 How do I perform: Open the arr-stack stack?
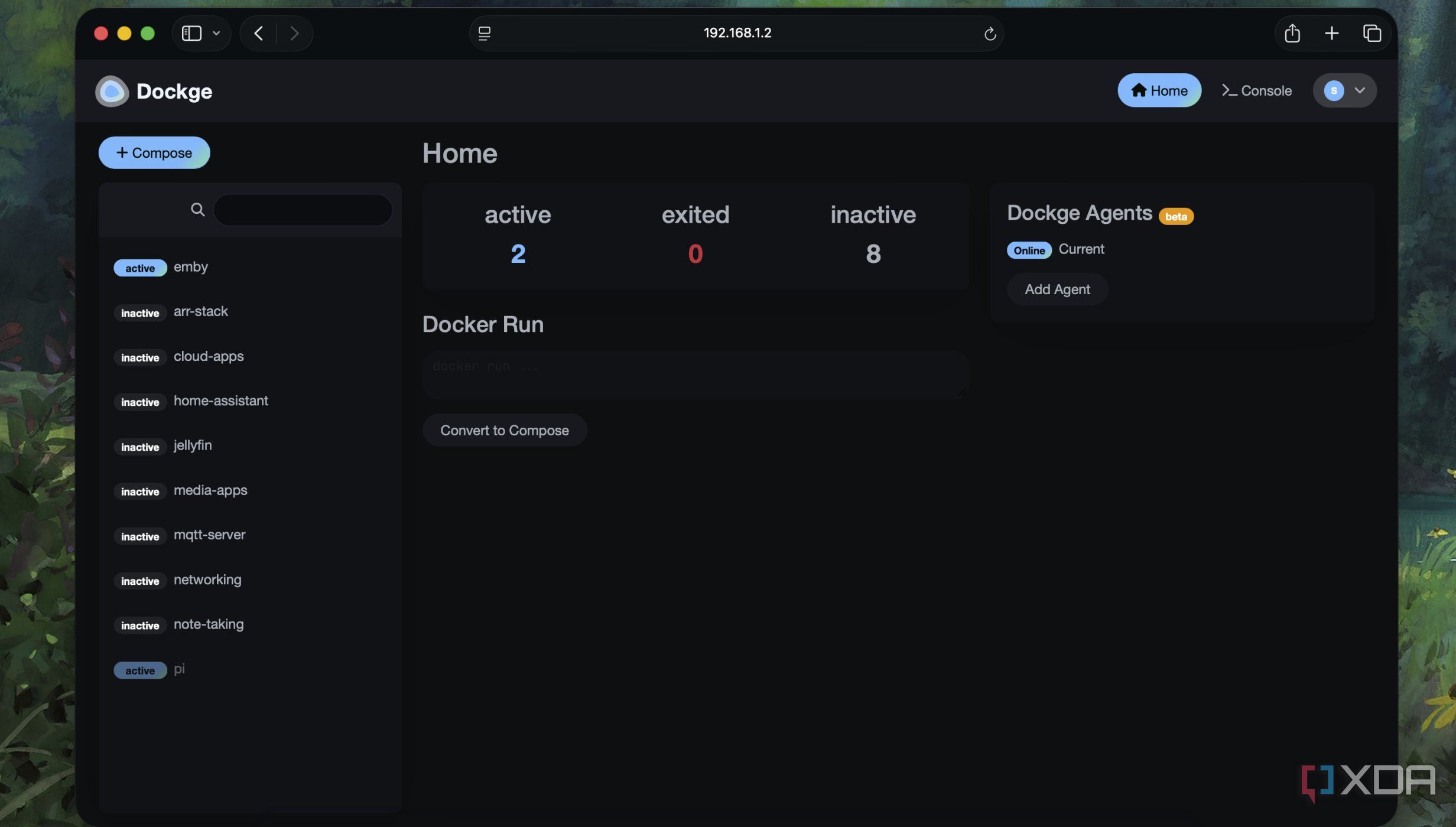click(251, 311)
